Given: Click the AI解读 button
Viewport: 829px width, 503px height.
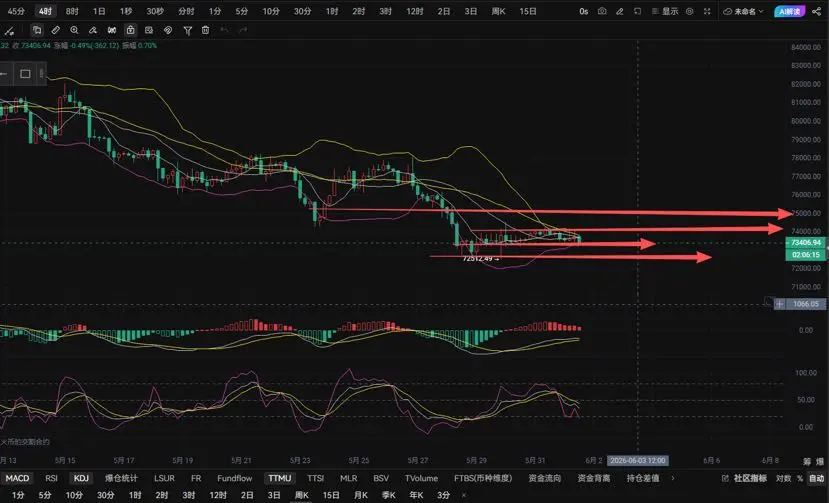Looking at the screenshot, I should 789,11.
